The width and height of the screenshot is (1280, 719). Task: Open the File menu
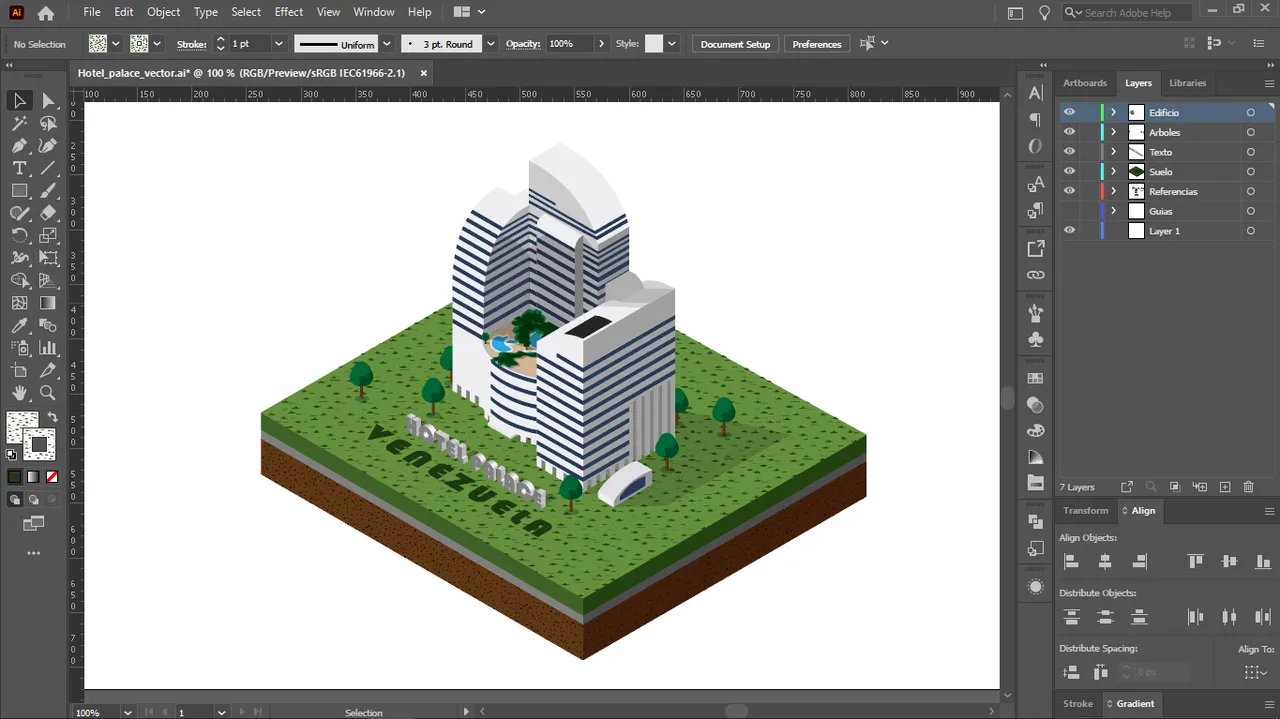tap(92, 12)
